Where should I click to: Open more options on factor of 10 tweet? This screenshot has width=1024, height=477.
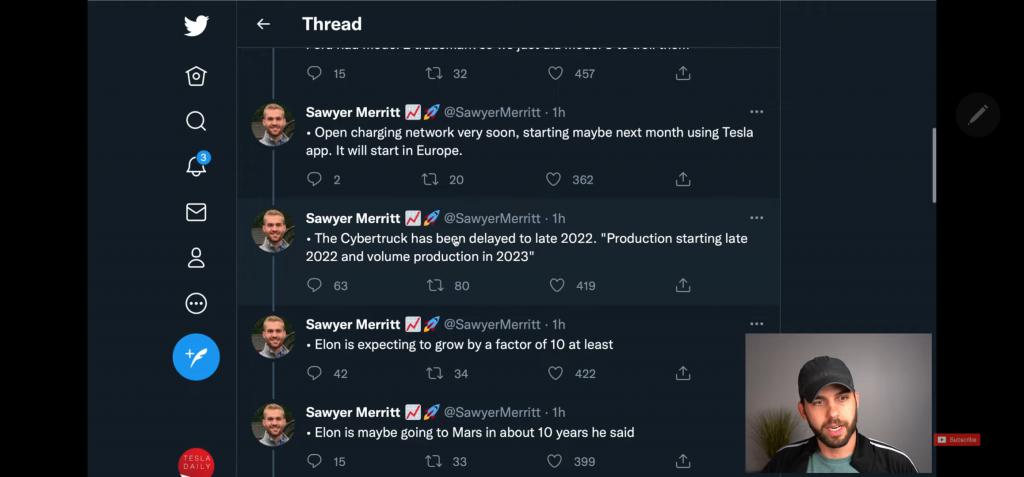756,324
